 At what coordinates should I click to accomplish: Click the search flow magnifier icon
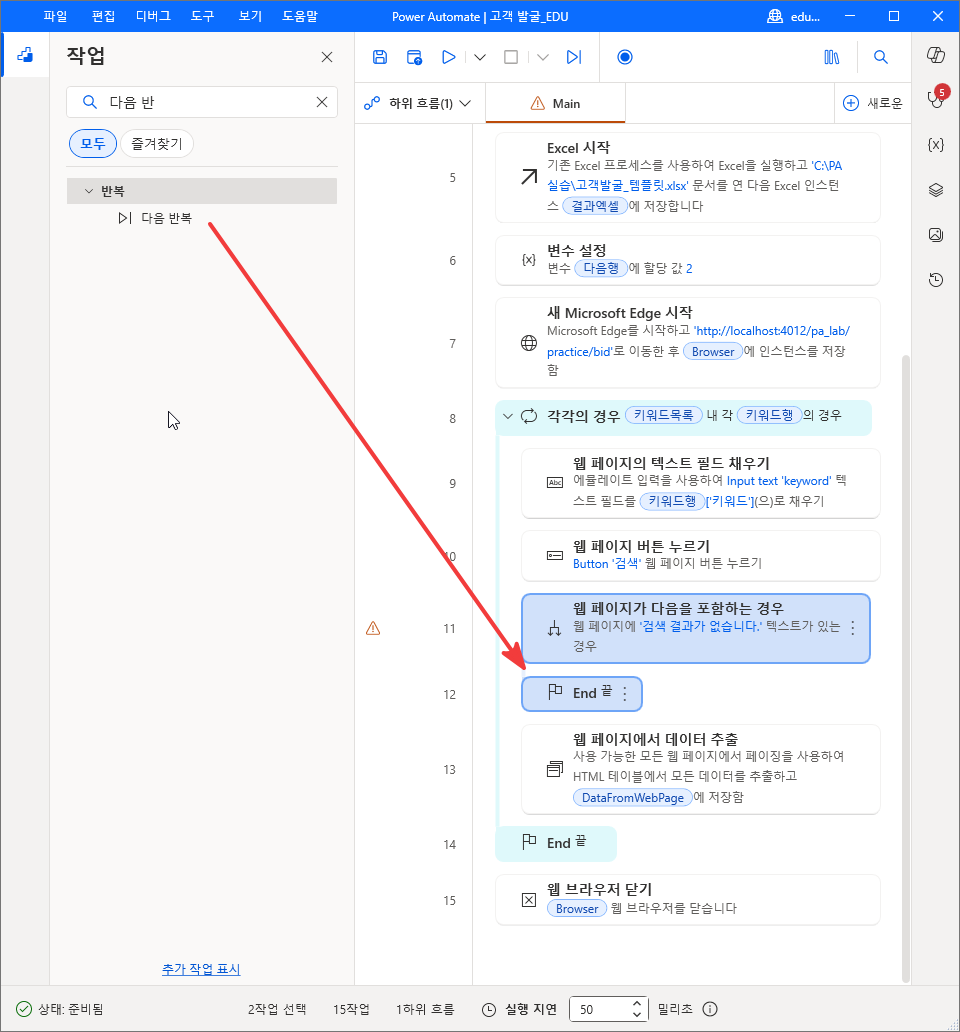pos(880,57)
